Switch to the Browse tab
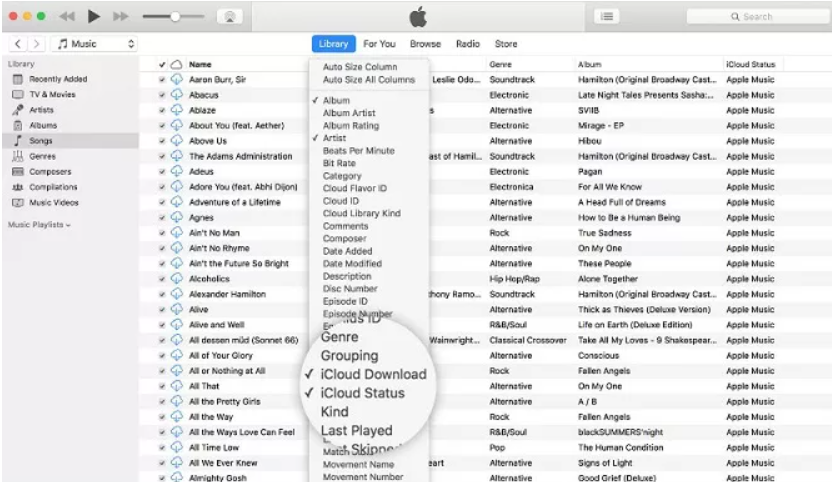The height and width of the screenshot is (482, 832). coord(425,44)
